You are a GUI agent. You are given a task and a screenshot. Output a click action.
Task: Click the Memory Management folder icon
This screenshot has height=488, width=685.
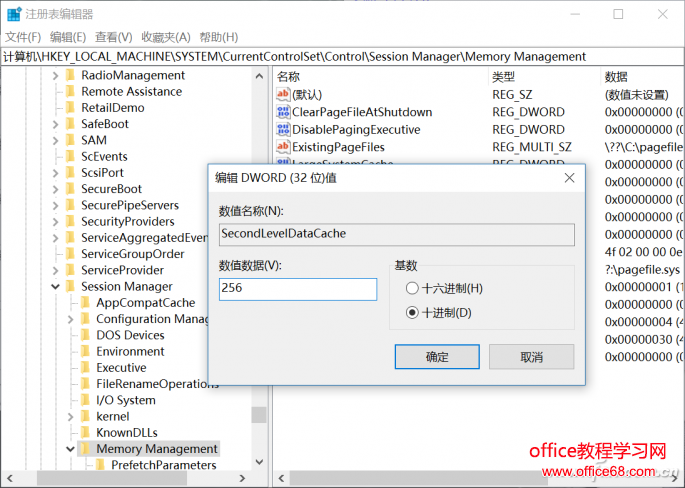[x=85, y=449]
